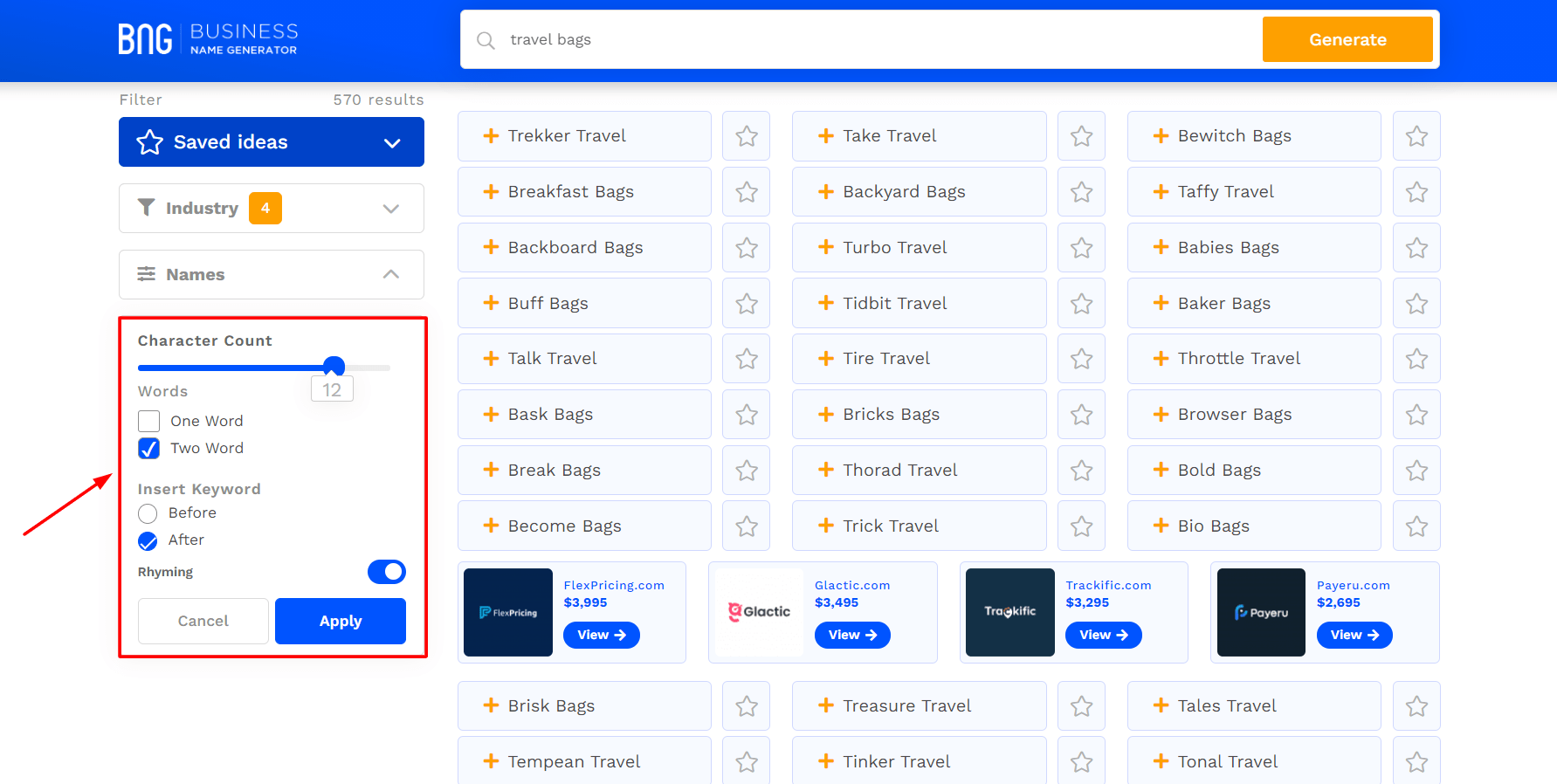The image size is (1557, 784).
Task: Favorite Talk Travel using the star
Action: click(747, 359)
